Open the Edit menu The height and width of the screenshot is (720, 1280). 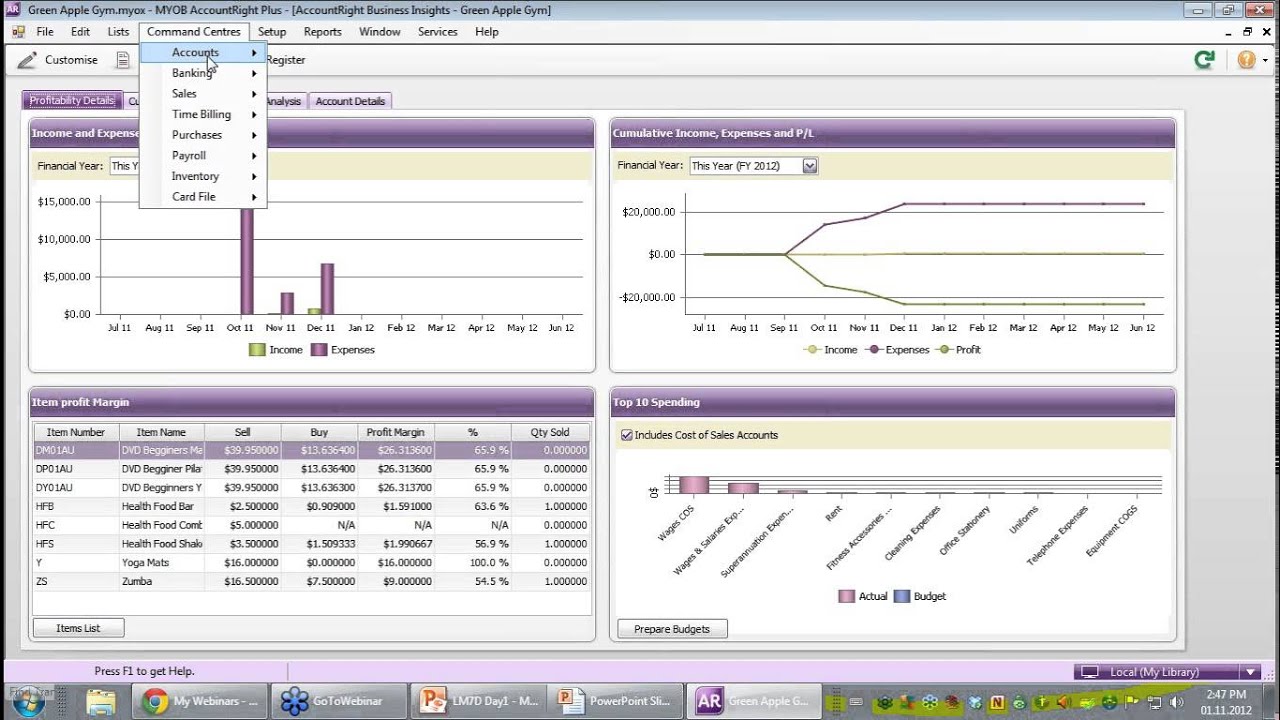[80, 32]
